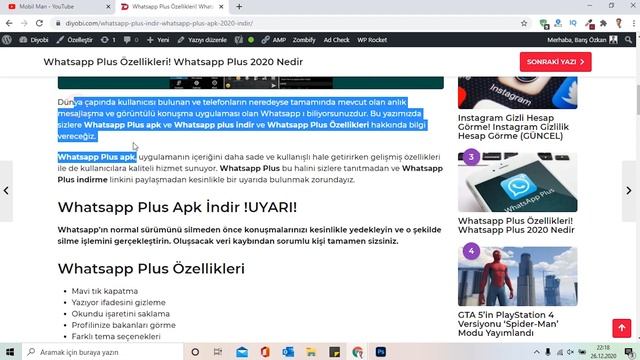Open the Diyobi site dashboard link
Viewport: 640px width, 360px height.
pos(34,40)
